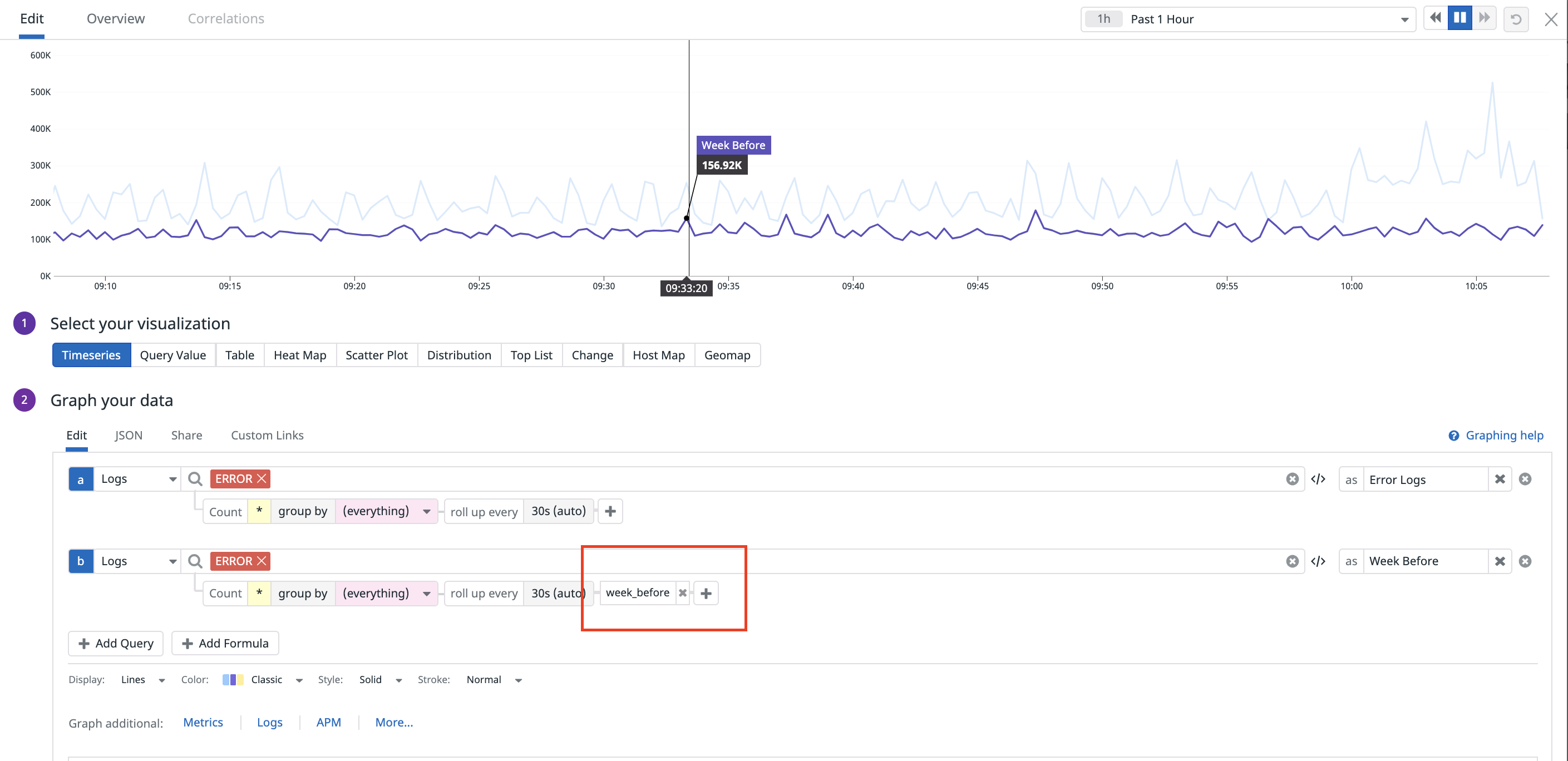Clear search filter in query a
The height and width of the screenshot is (761, 1568).
(1292, 479)
